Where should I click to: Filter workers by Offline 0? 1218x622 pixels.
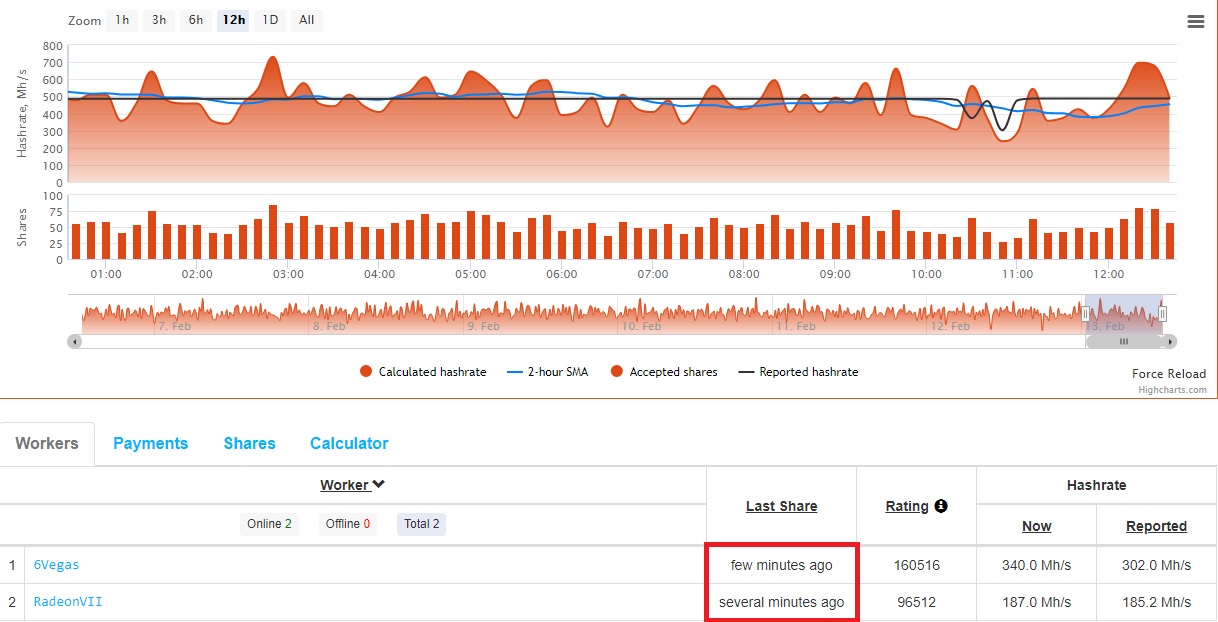[x=348, y=524]
